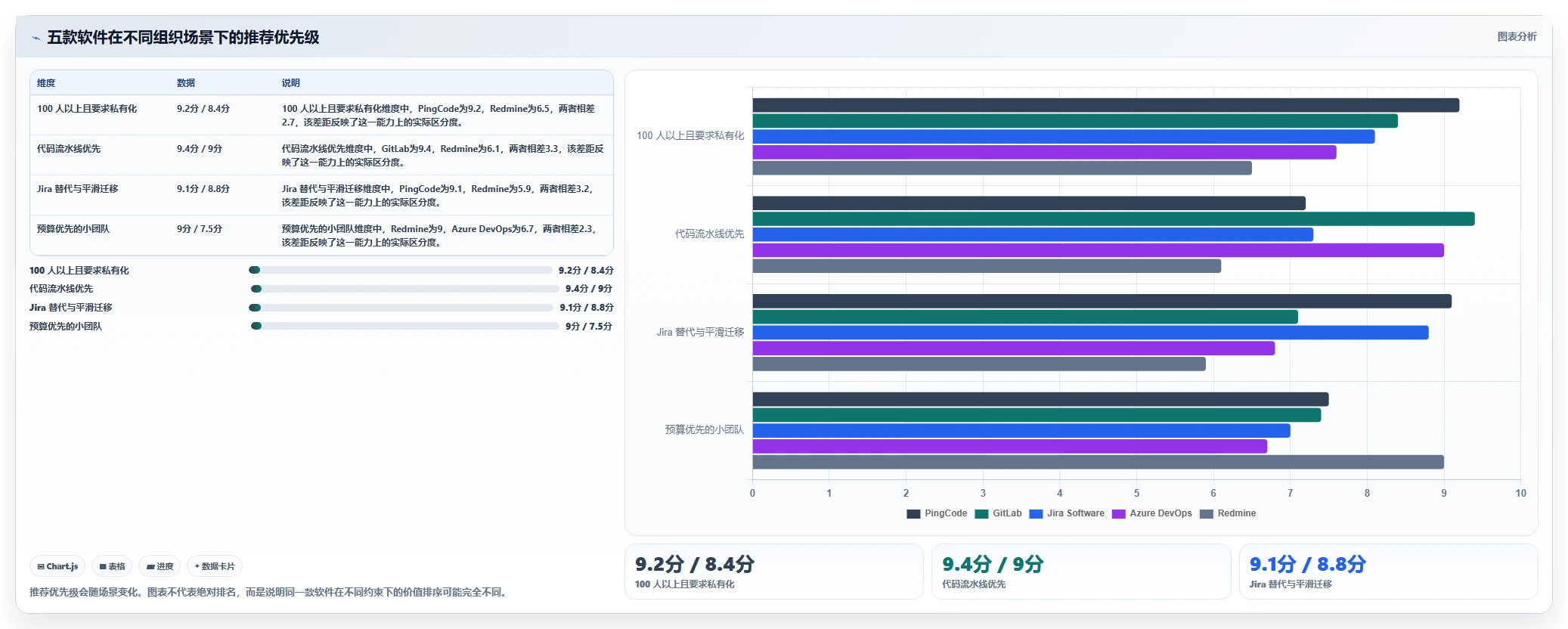1568x629 pixels.
Task: Click the 数据 column header
Action: click(x=186, y=83)
